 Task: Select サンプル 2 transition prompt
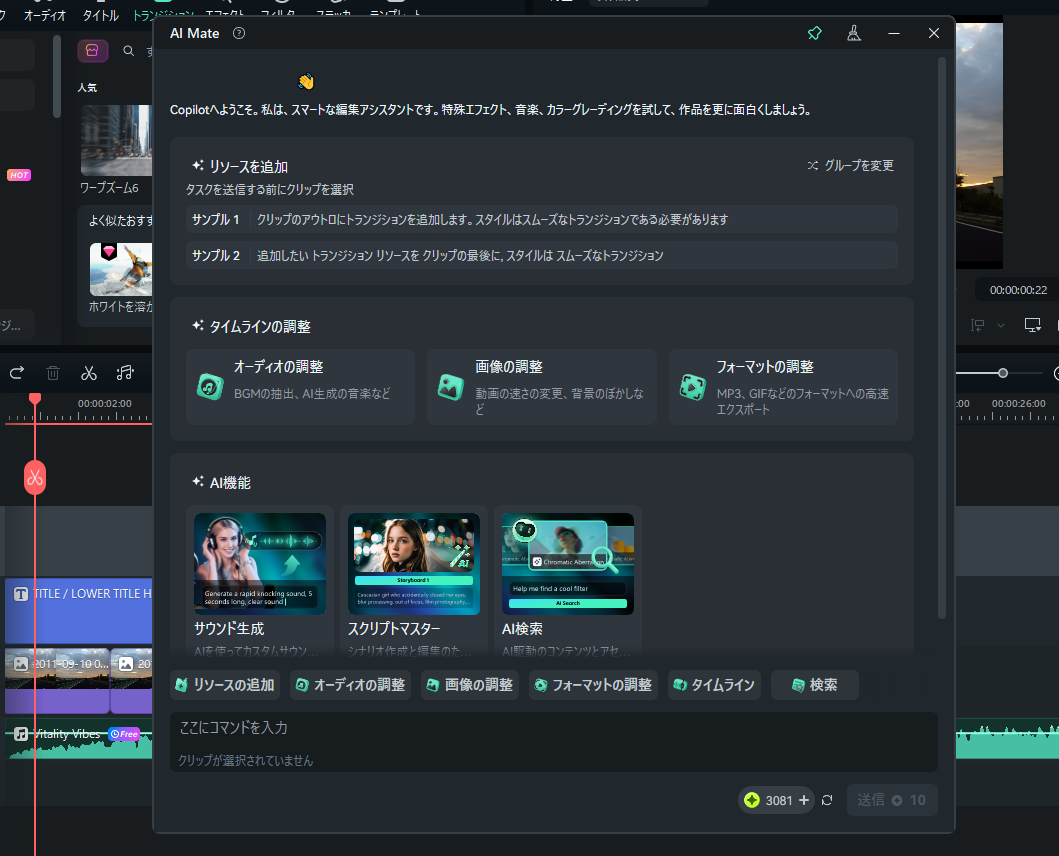[542, 255]
